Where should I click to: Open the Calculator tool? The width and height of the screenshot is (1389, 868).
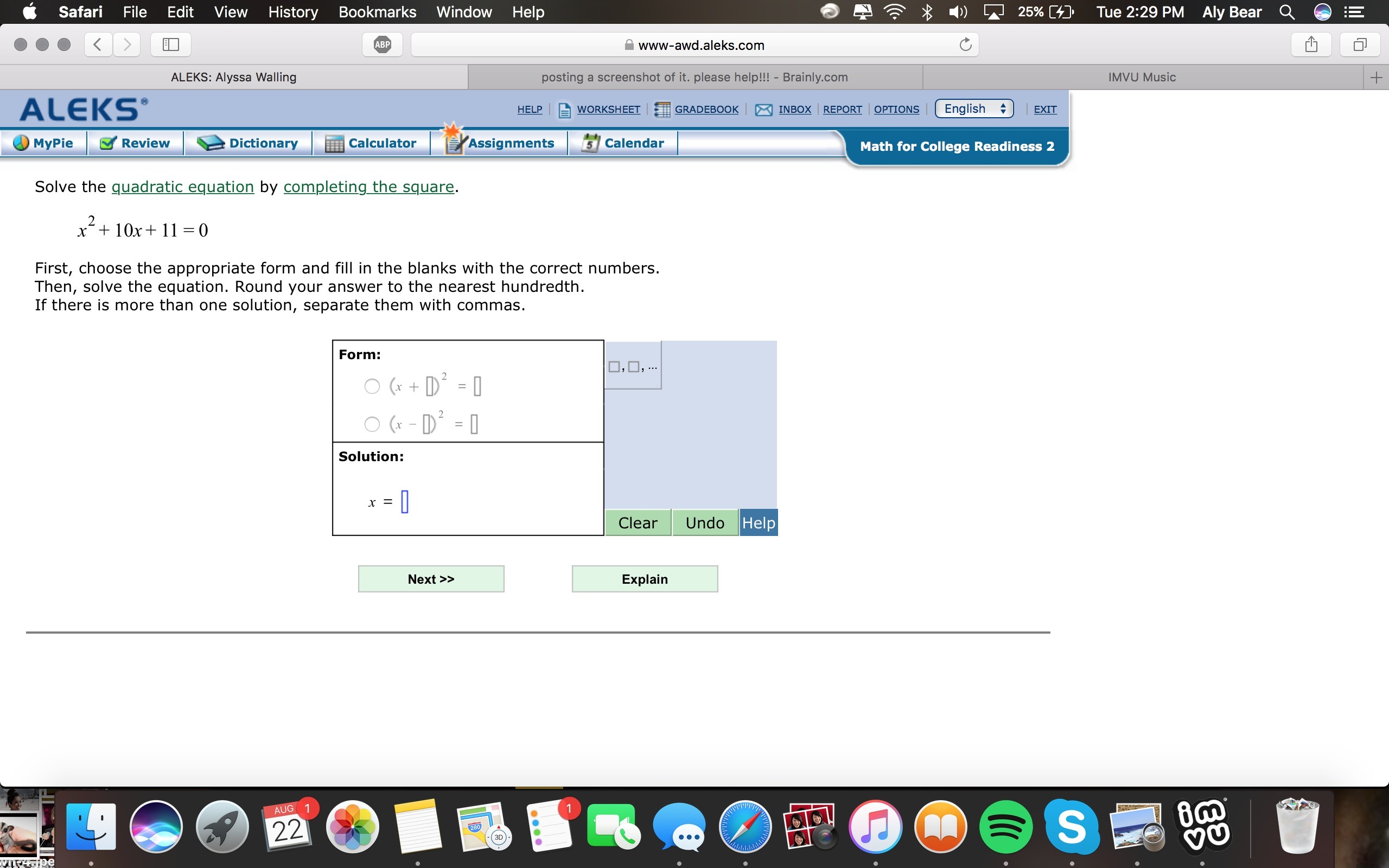(371, 143)
